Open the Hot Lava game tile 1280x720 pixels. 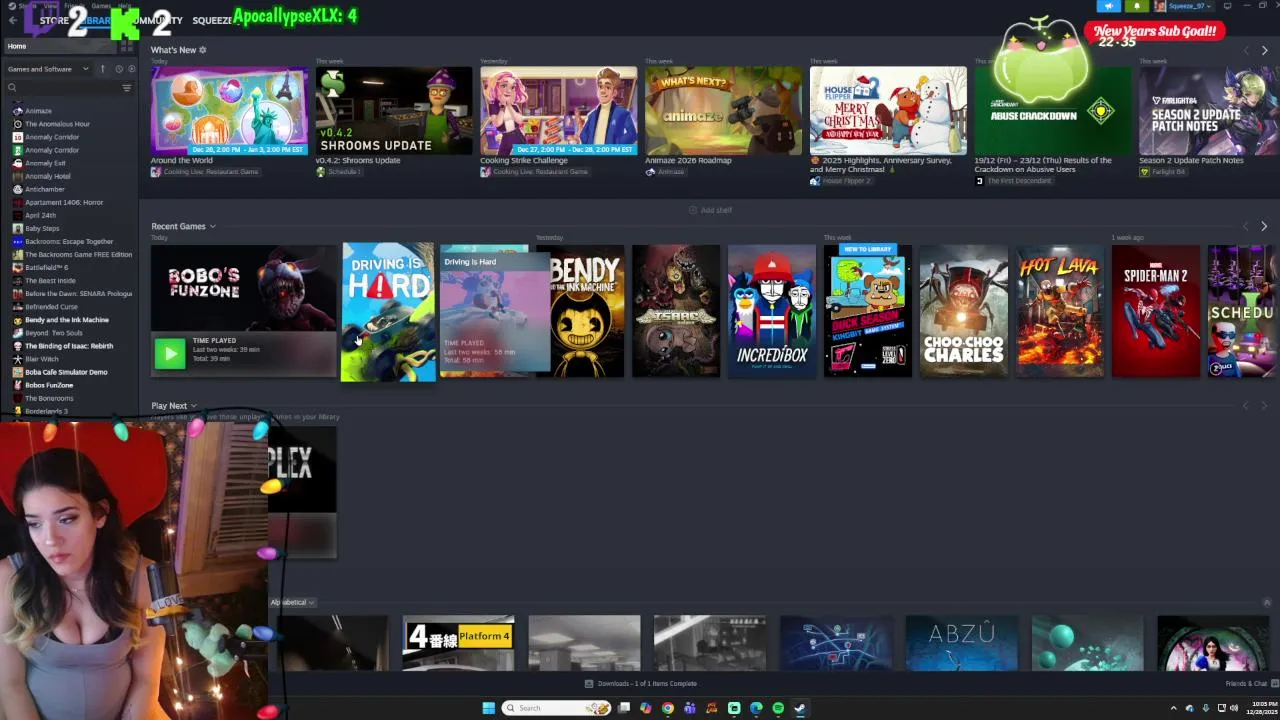[x=1060, y=311]
